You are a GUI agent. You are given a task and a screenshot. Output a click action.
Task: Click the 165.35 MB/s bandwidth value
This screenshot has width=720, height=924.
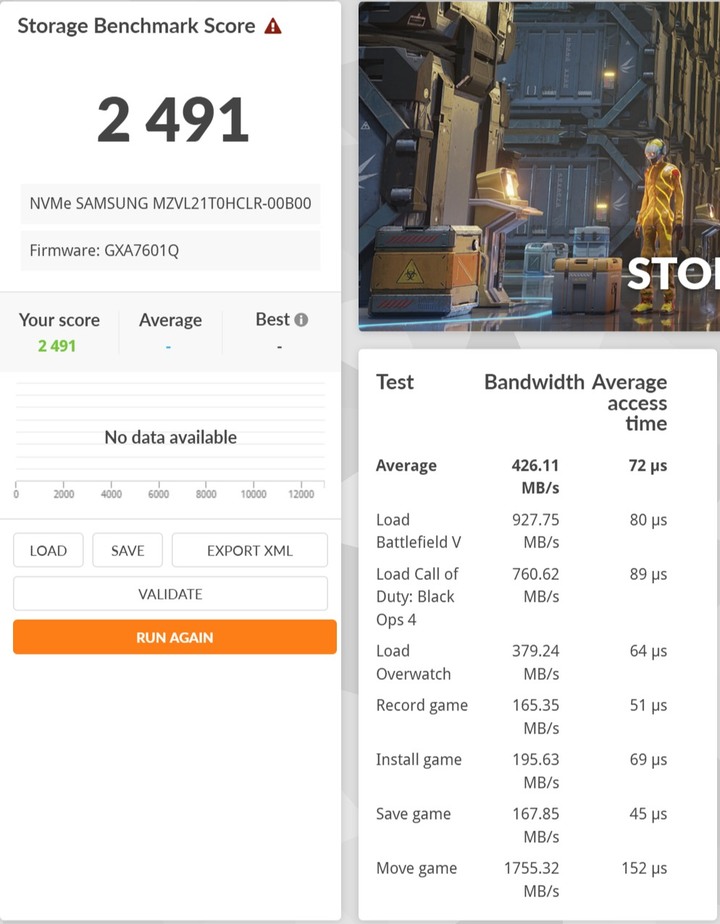[536, 717]
